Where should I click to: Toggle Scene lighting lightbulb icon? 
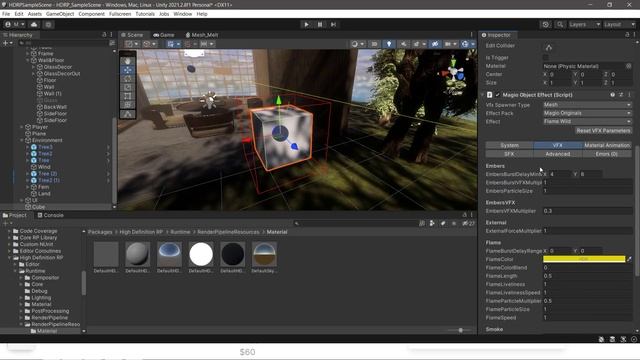(389, 44)
